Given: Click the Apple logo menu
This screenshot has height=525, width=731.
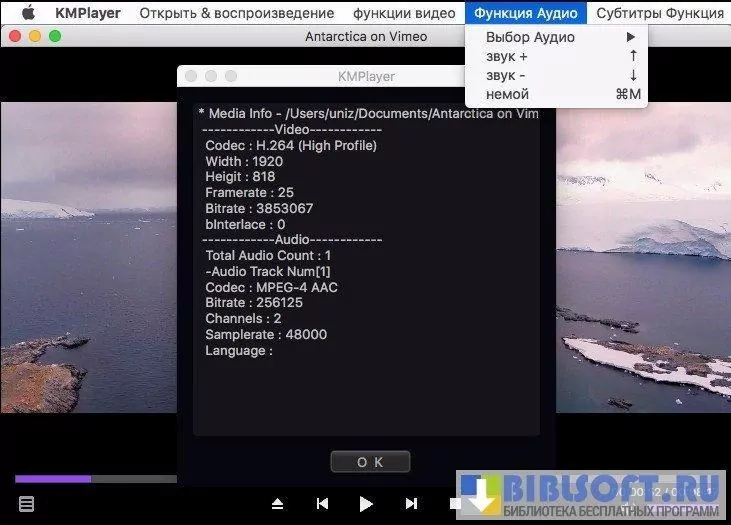Looking at the screenshot, I should (x=28, y=13).
